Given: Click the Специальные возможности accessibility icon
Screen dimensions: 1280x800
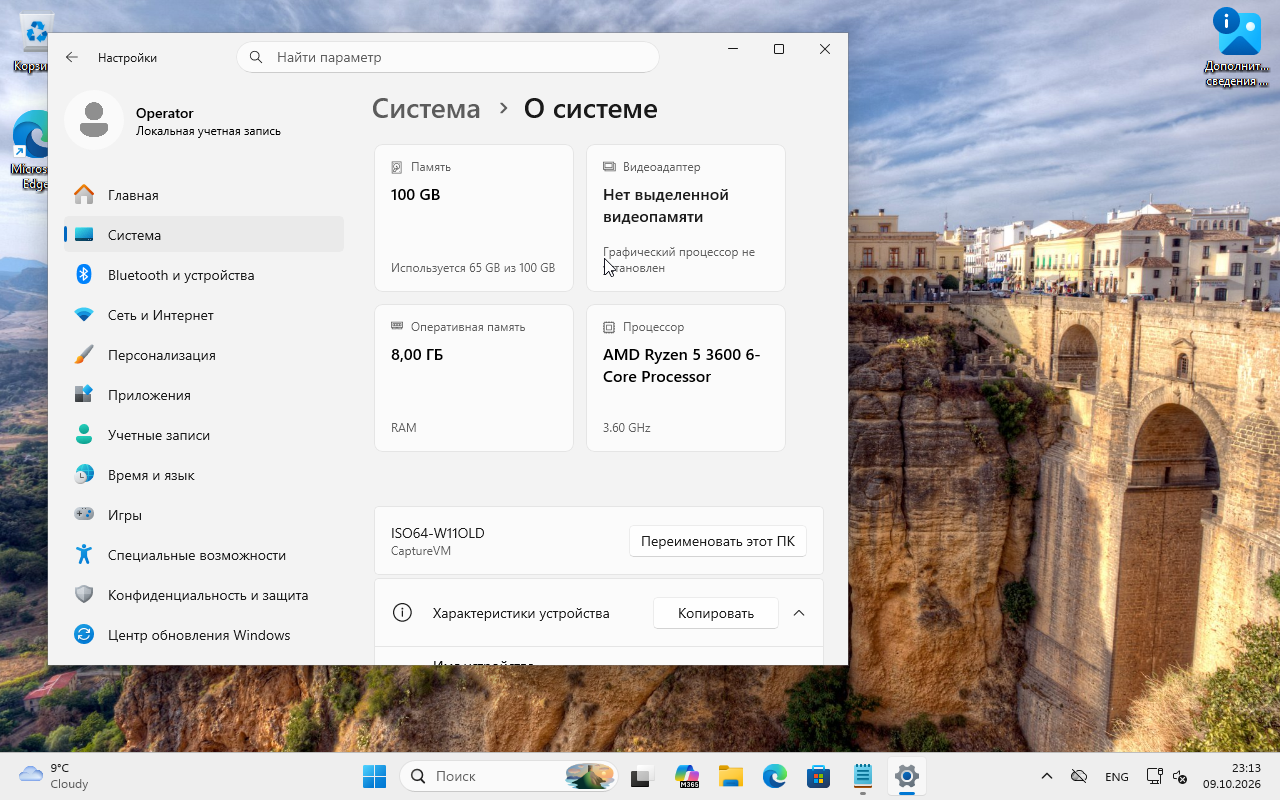Looking at the screenshot, I should point(84,555).
